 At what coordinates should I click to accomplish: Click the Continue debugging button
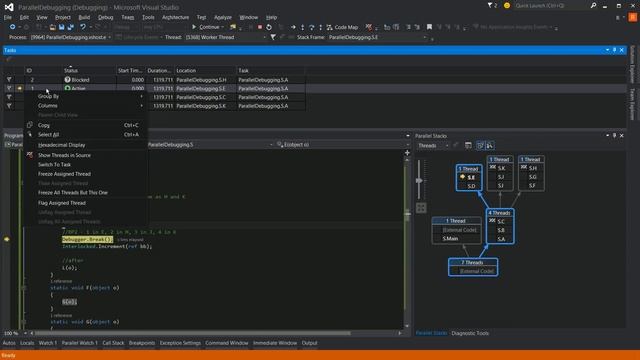click(206, 27)
